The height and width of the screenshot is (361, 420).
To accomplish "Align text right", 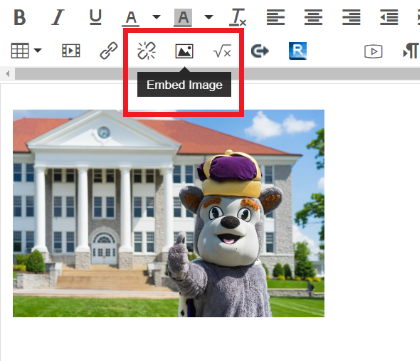I will click(x=351, y=17).
